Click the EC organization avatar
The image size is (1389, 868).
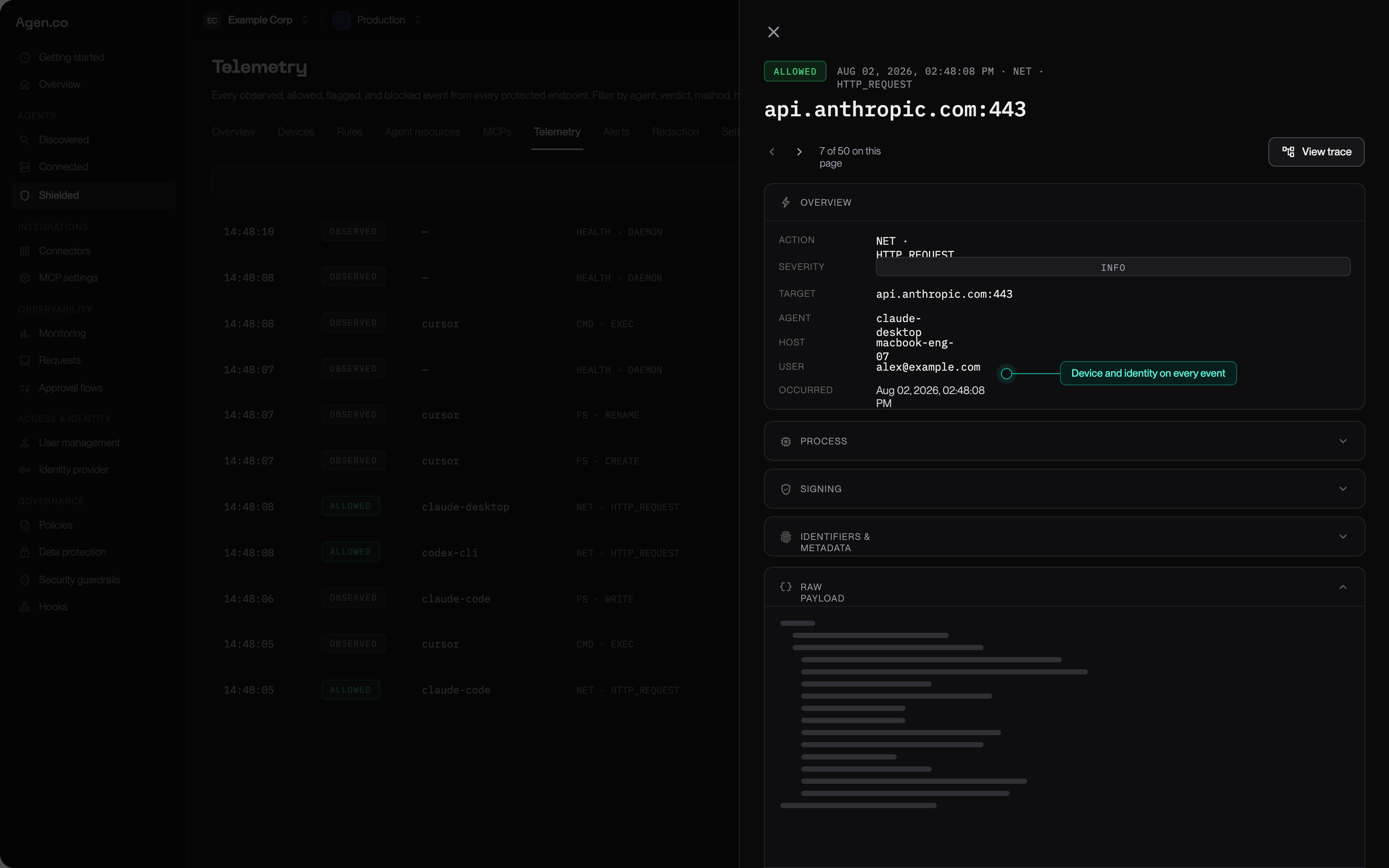[212, 20]
